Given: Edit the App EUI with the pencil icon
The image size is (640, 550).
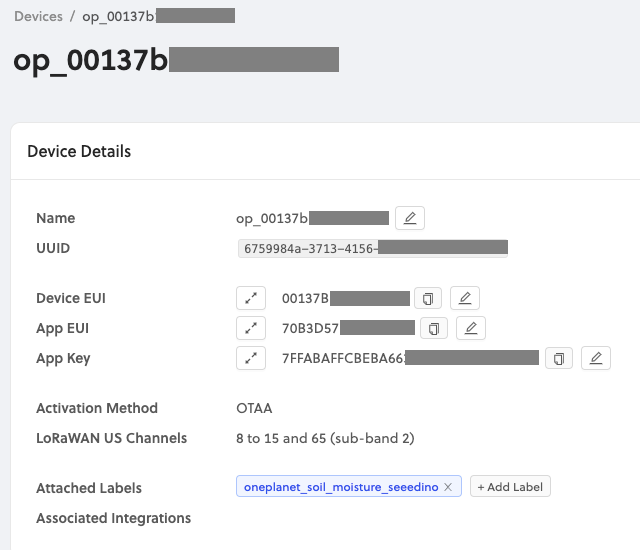Looking at the screenshot, I should [471, 328].
